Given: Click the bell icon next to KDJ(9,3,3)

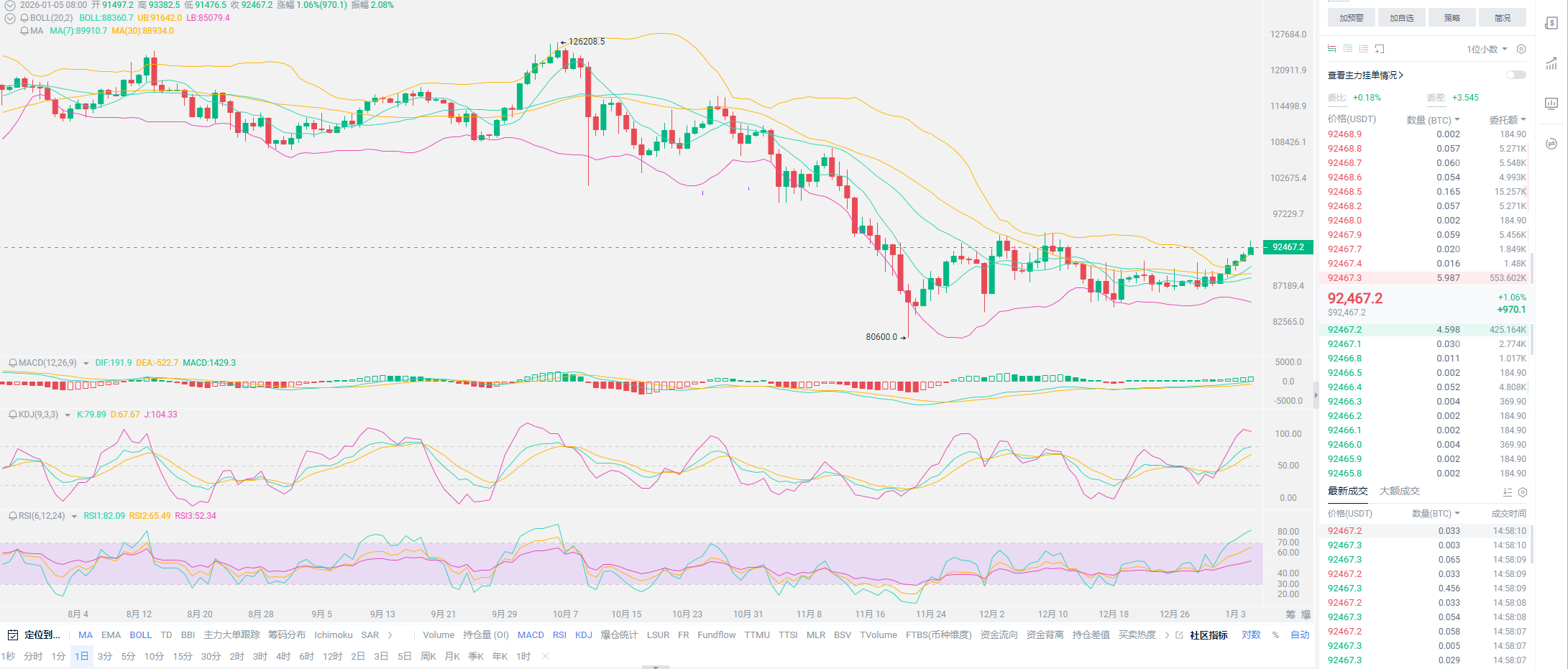Looking at the screenshot, I should click(x=12, y=415).
